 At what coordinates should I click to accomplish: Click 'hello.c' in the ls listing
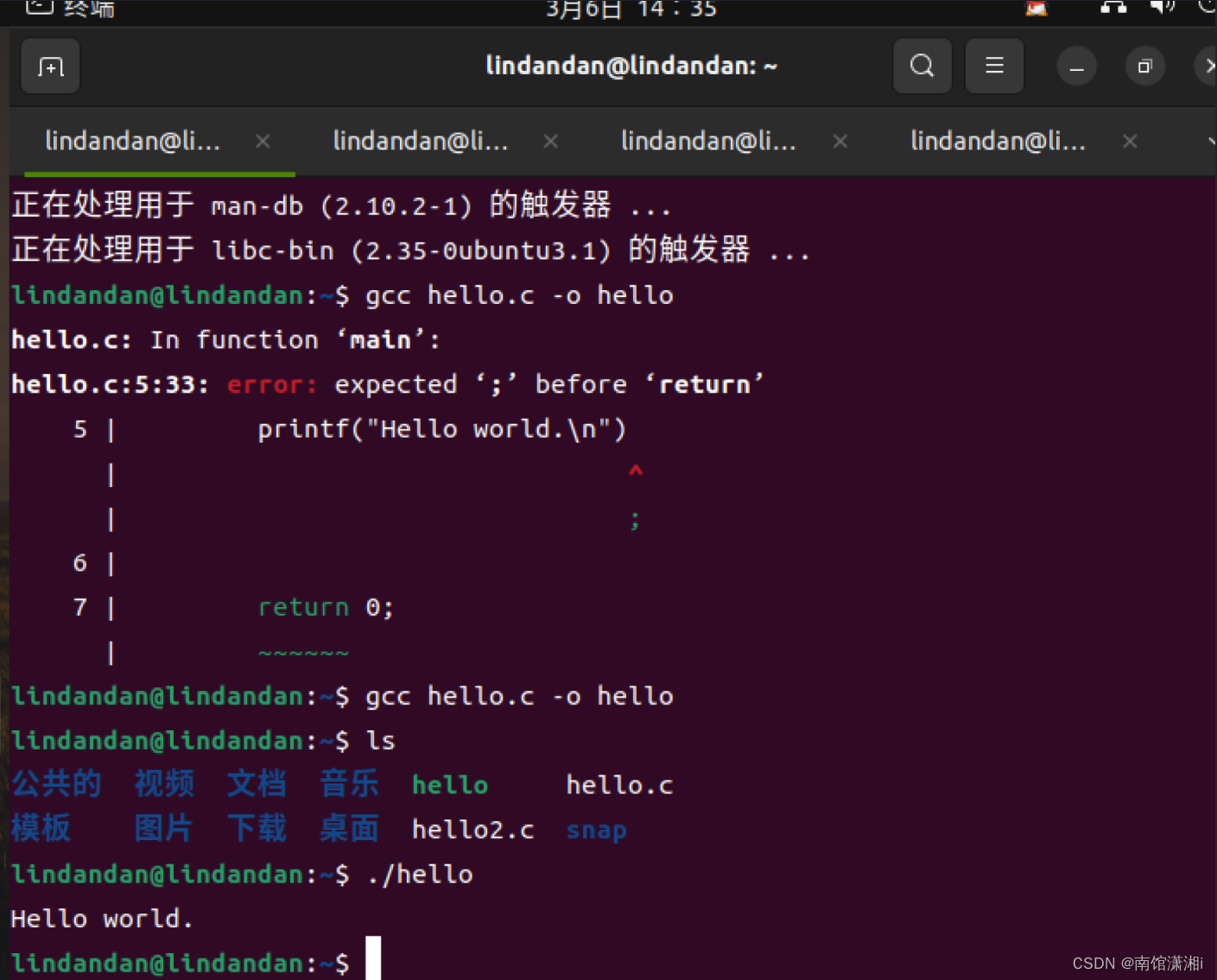click(619, 785)
